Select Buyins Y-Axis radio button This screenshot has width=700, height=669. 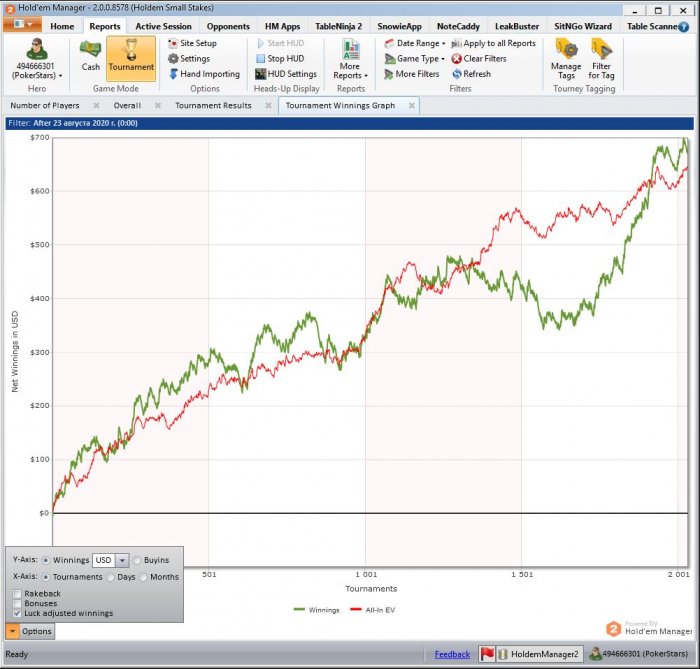tap(137, 560)
